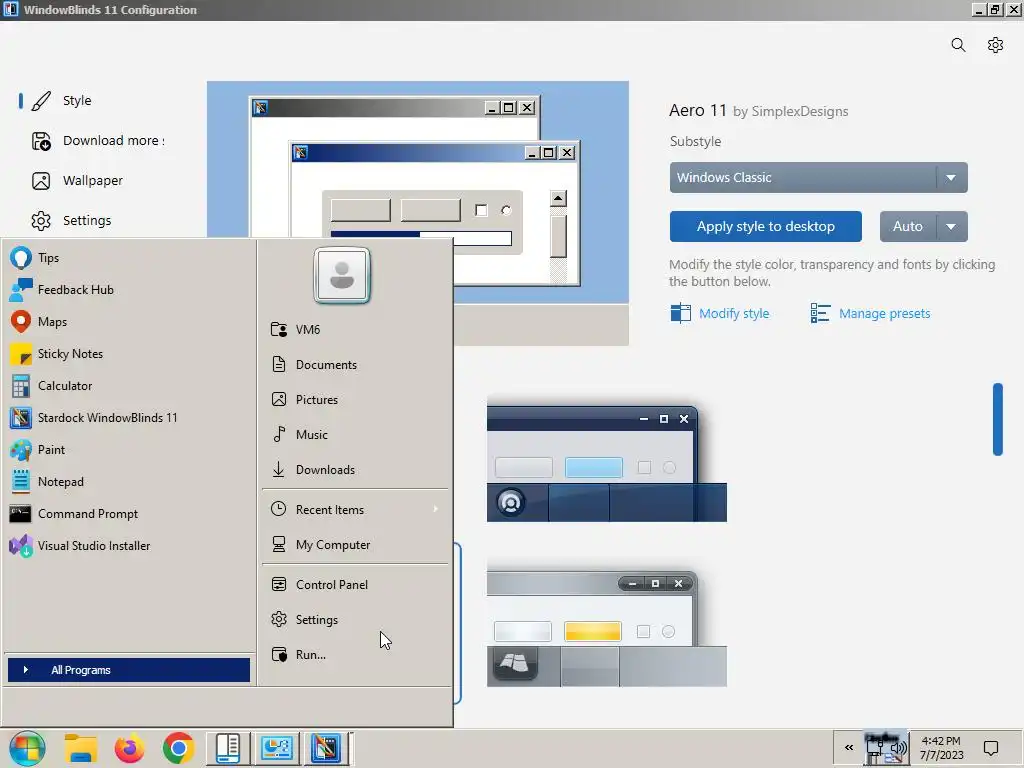Click the Auto button

908,227
